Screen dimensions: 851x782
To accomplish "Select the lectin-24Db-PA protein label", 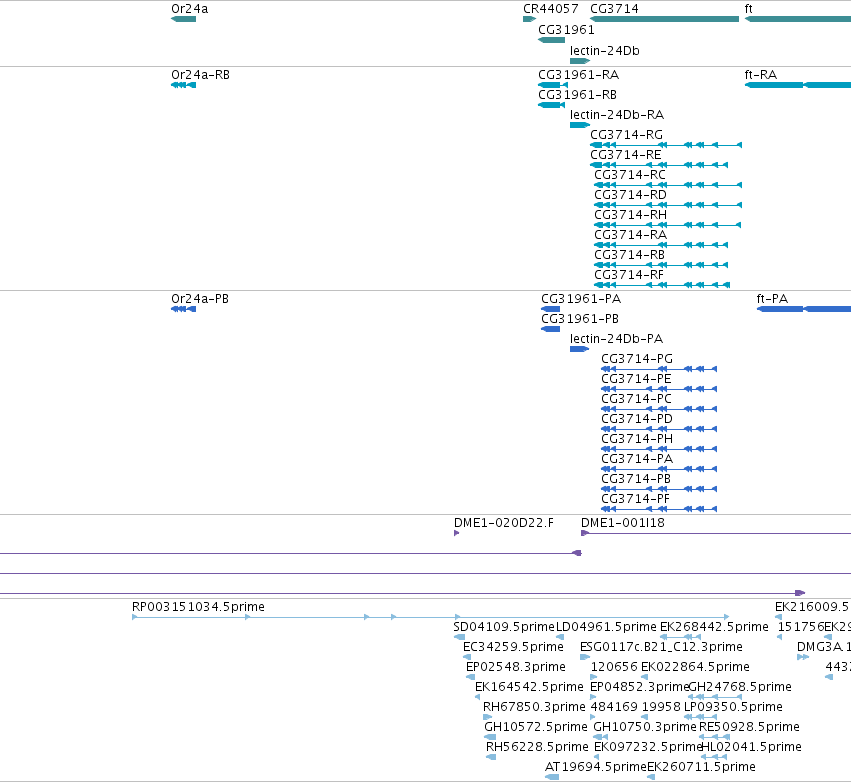I will (617, 339).
